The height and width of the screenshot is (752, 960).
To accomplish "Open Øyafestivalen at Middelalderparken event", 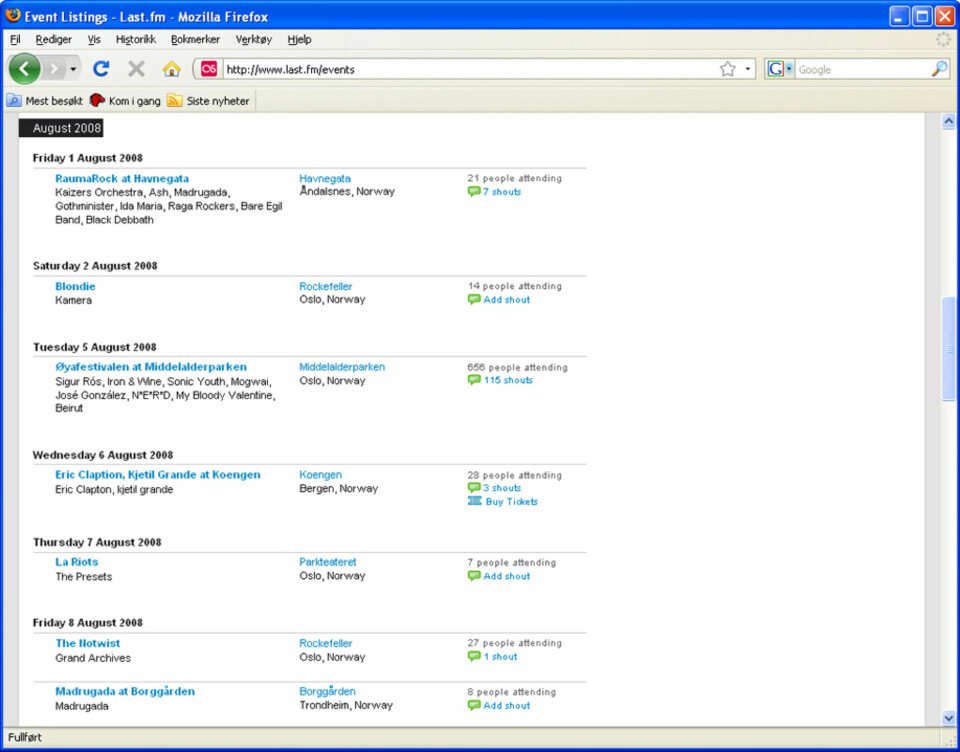I will tap(151, 367).
